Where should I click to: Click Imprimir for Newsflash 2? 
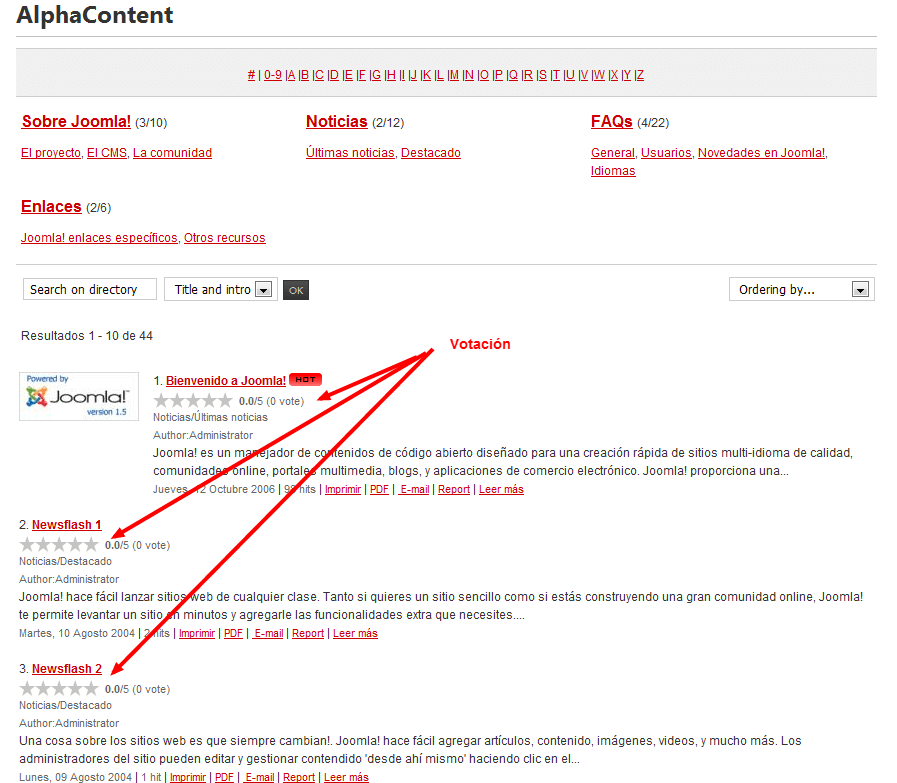[x=188, y=777]
